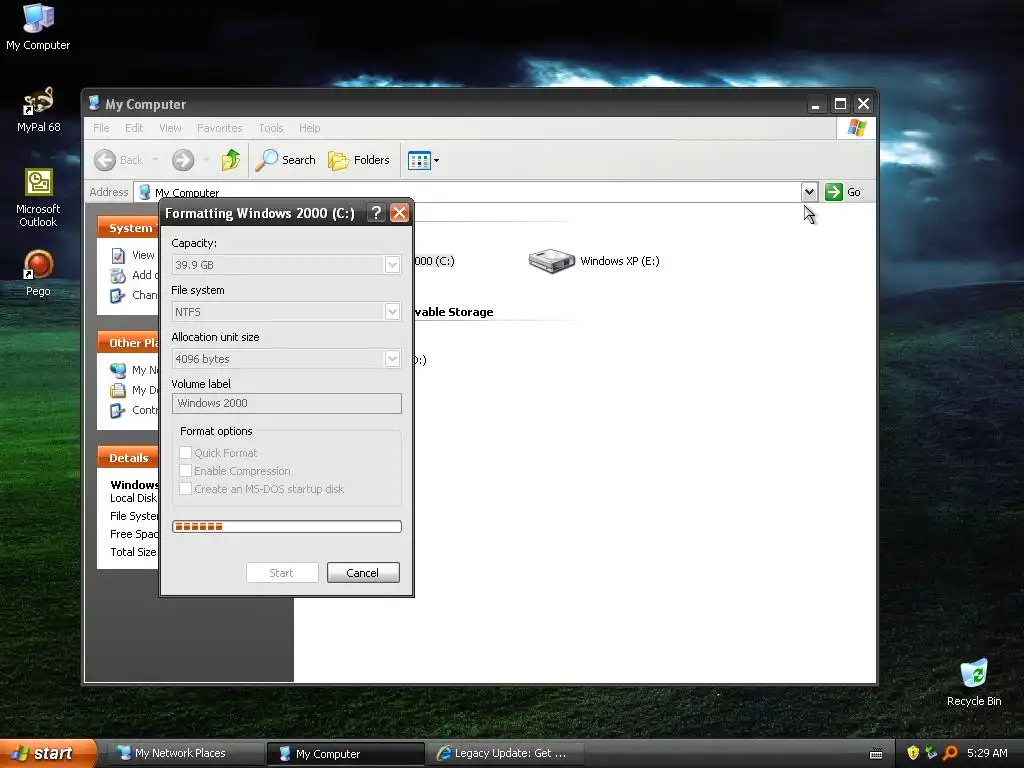1024x768 pixels.
Task: Click the Volume label text field
Action: click(287, 403)
